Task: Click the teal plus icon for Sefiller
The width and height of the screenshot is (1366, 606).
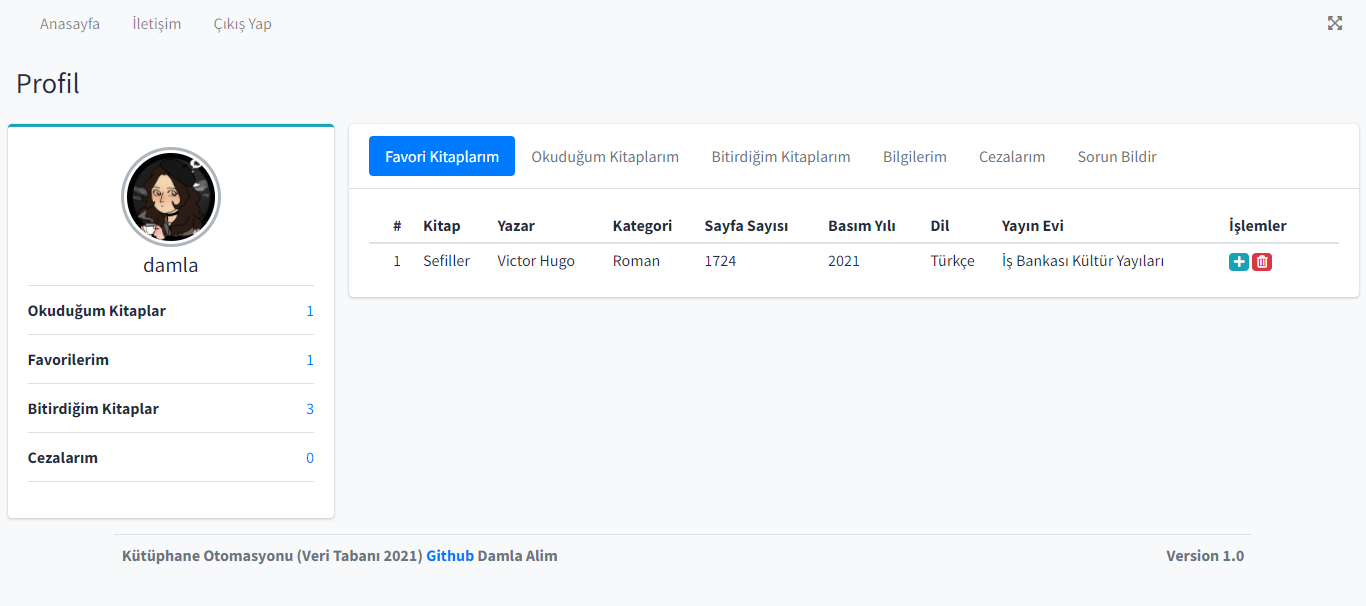Action: [x=1239, y=262]
